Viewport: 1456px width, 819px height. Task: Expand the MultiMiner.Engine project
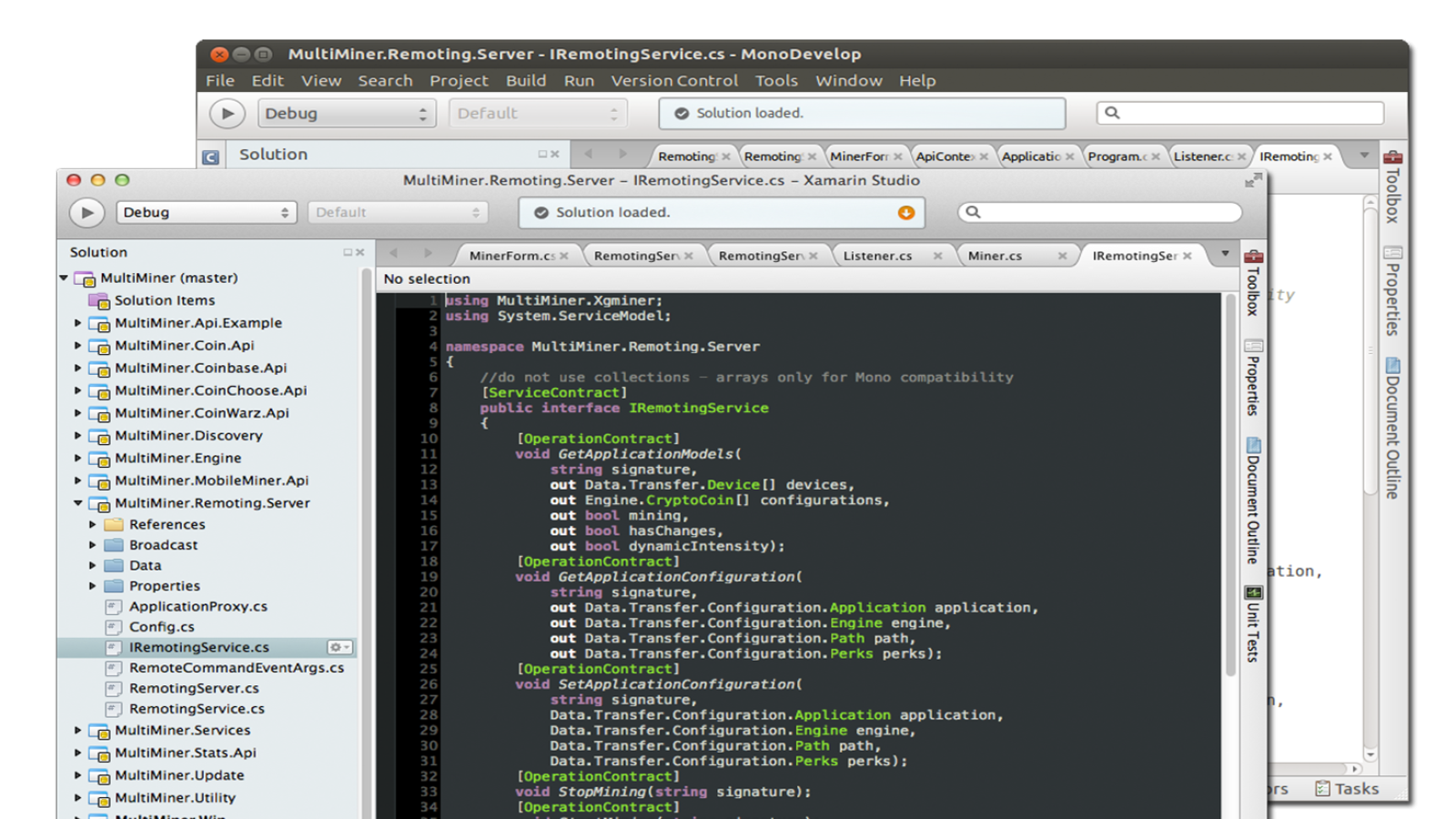click(78, 458)
